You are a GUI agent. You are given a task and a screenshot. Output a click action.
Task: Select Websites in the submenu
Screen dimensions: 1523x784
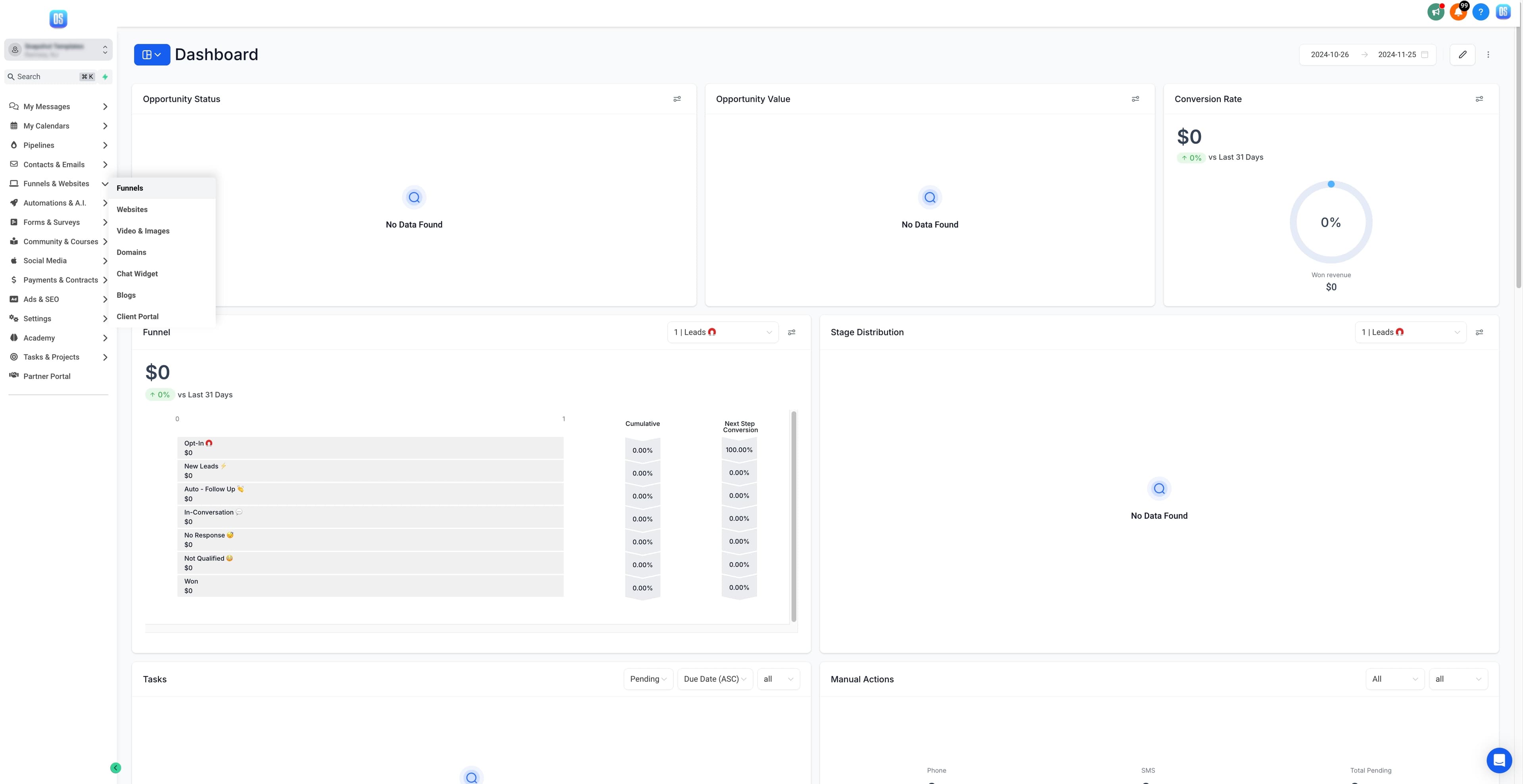click(x=162, y=209)
